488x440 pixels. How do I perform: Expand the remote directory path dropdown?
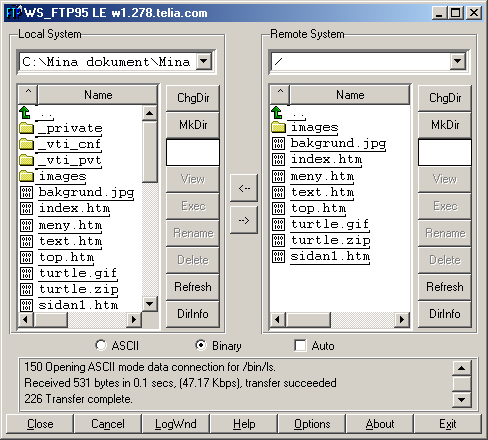click(x=457, y=61)
